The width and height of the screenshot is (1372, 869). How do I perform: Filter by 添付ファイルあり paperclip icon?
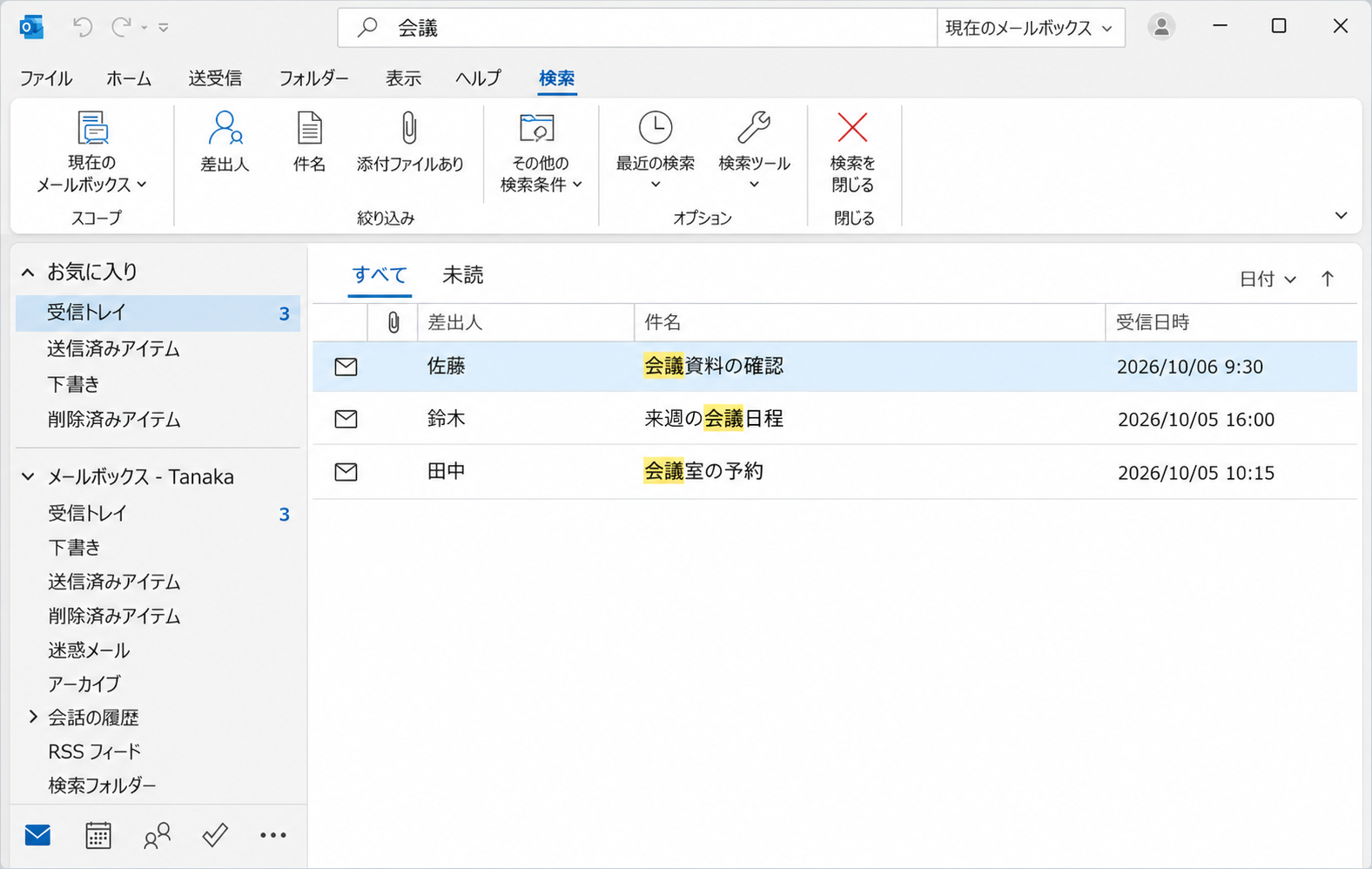coord(410,141)
